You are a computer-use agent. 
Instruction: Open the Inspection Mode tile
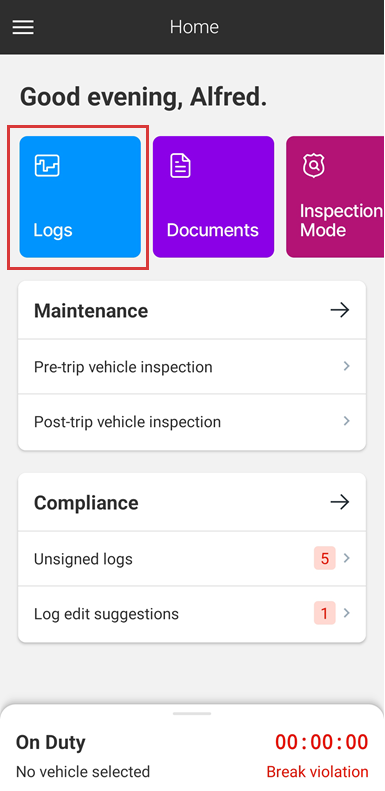click(x=335, y=197)
